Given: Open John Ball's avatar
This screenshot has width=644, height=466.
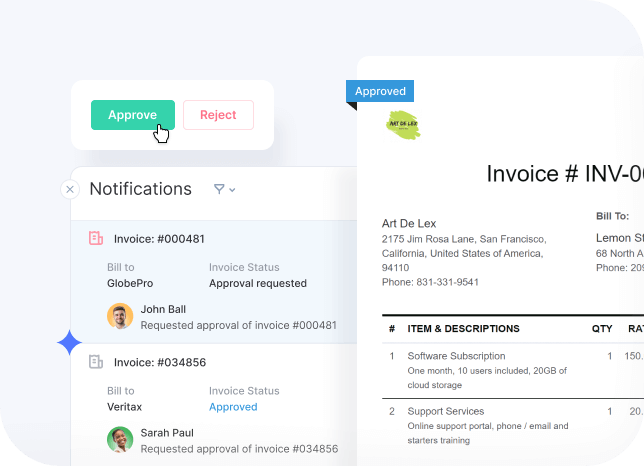Looking at the screenshot, I should 120,316.
